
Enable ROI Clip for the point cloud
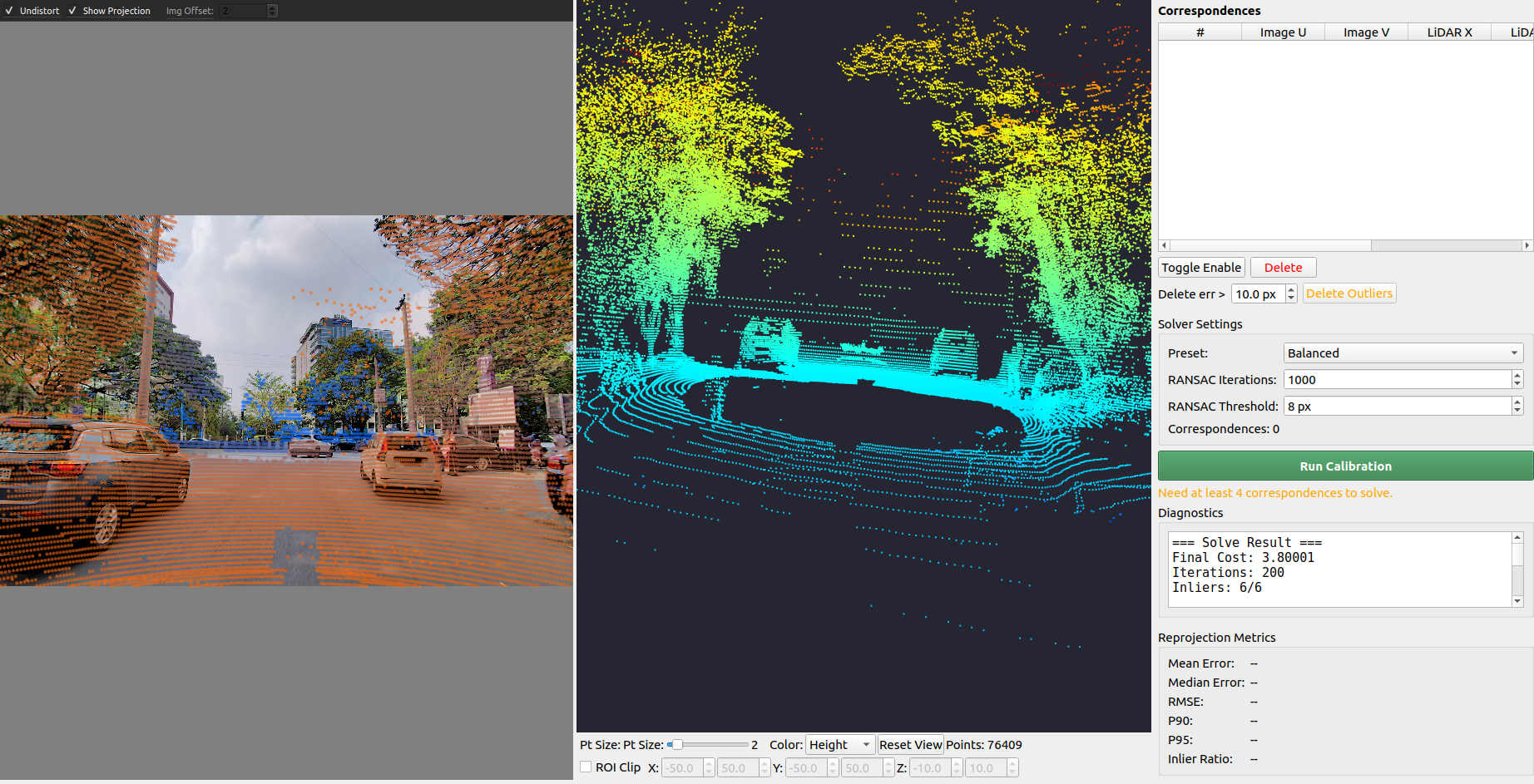pyautogui.click(x=586, y=767)
